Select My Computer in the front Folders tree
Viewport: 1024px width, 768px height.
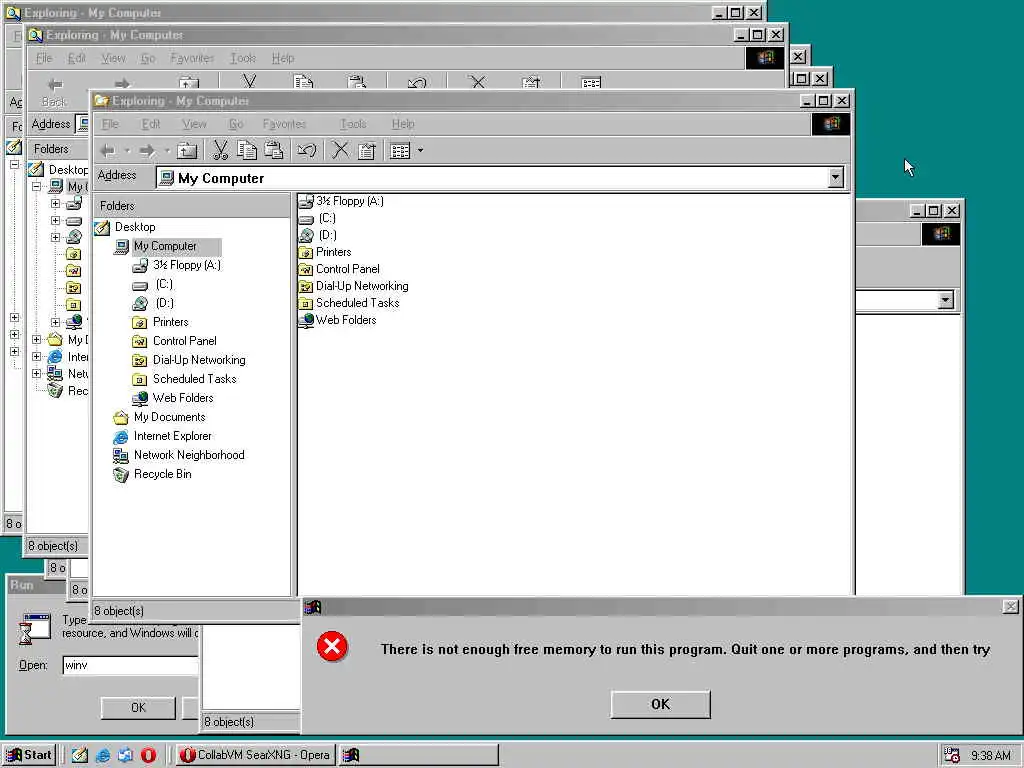(x=165, y=246)
